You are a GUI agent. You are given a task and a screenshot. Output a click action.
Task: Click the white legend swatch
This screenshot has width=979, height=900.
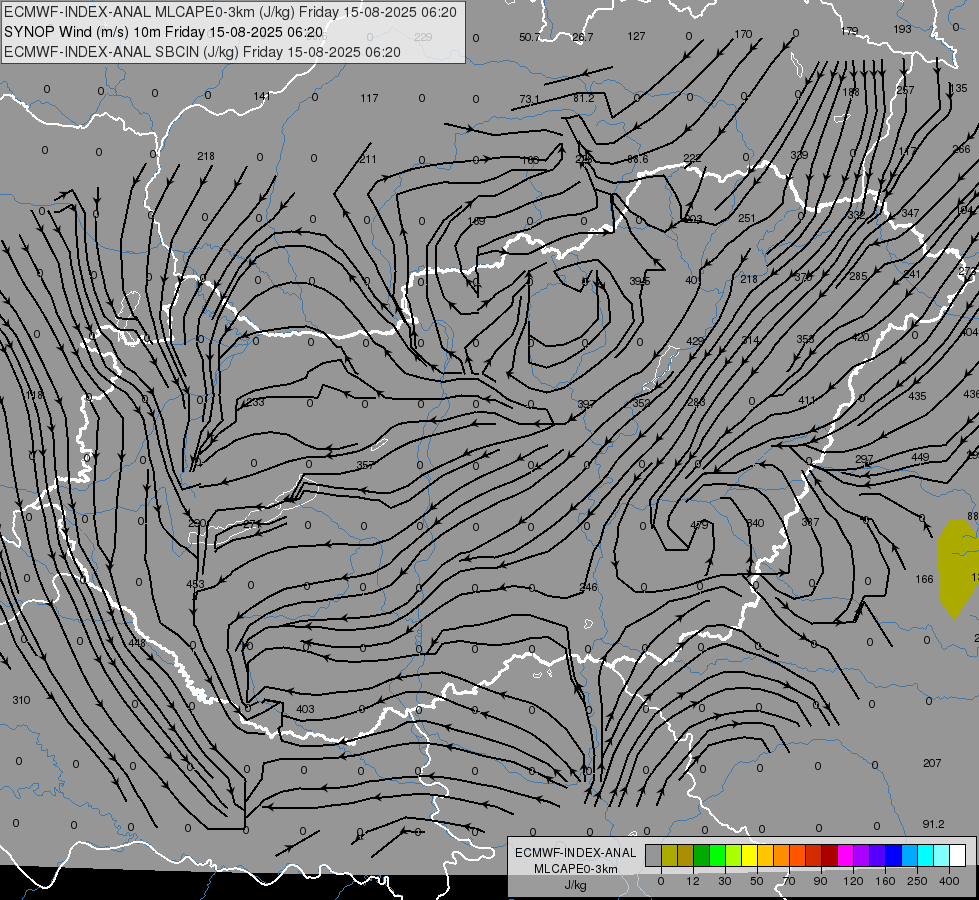pos(957,856)
